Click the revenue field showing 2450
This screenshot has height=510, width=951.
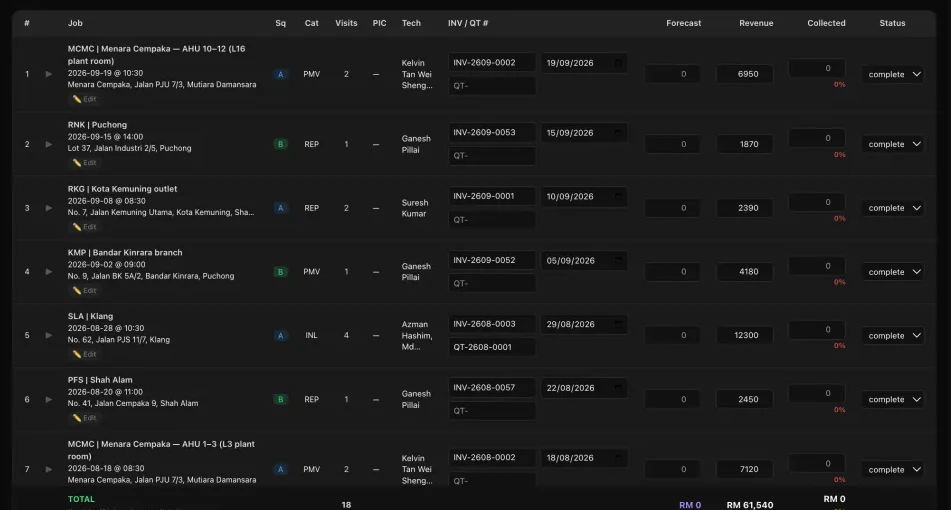(x=745, y=400)
